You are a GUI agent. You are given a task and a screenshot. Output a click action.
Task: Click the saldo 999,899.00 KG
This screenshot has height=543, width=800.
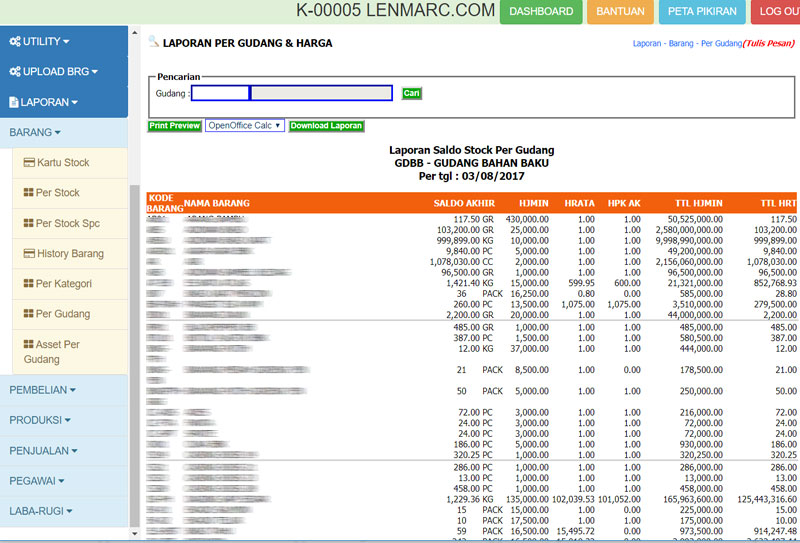[x=465, y=240]
